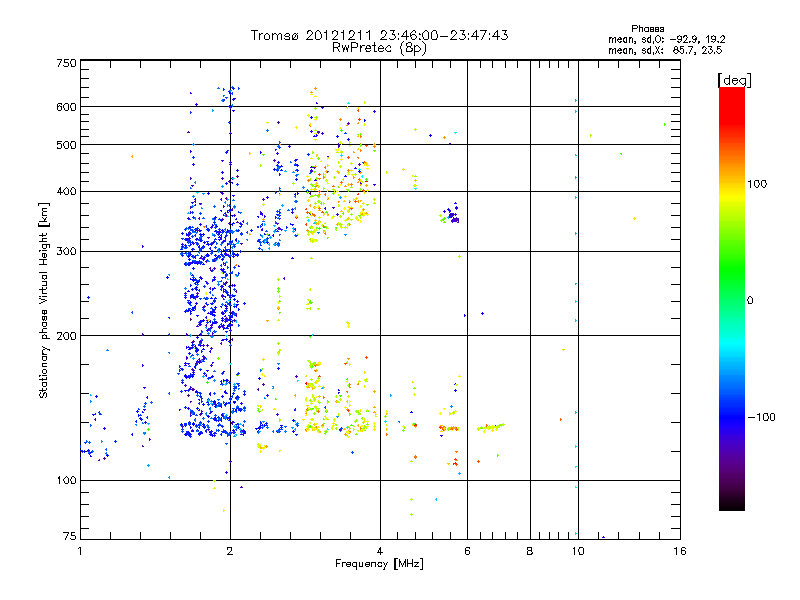Click the y-axis tick label '750'
Screen dimensions: 800x600
point(66,63)
